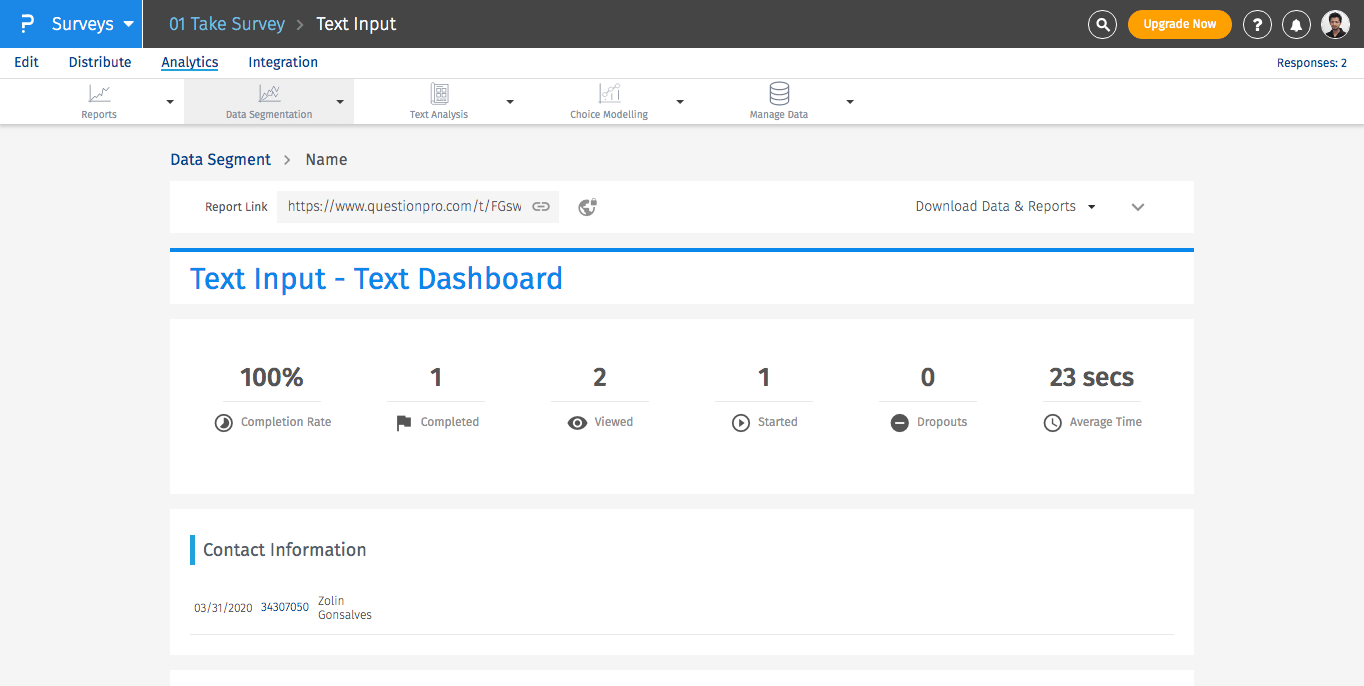
Task: Click the user profile avatar
Action: [1335, 24]
